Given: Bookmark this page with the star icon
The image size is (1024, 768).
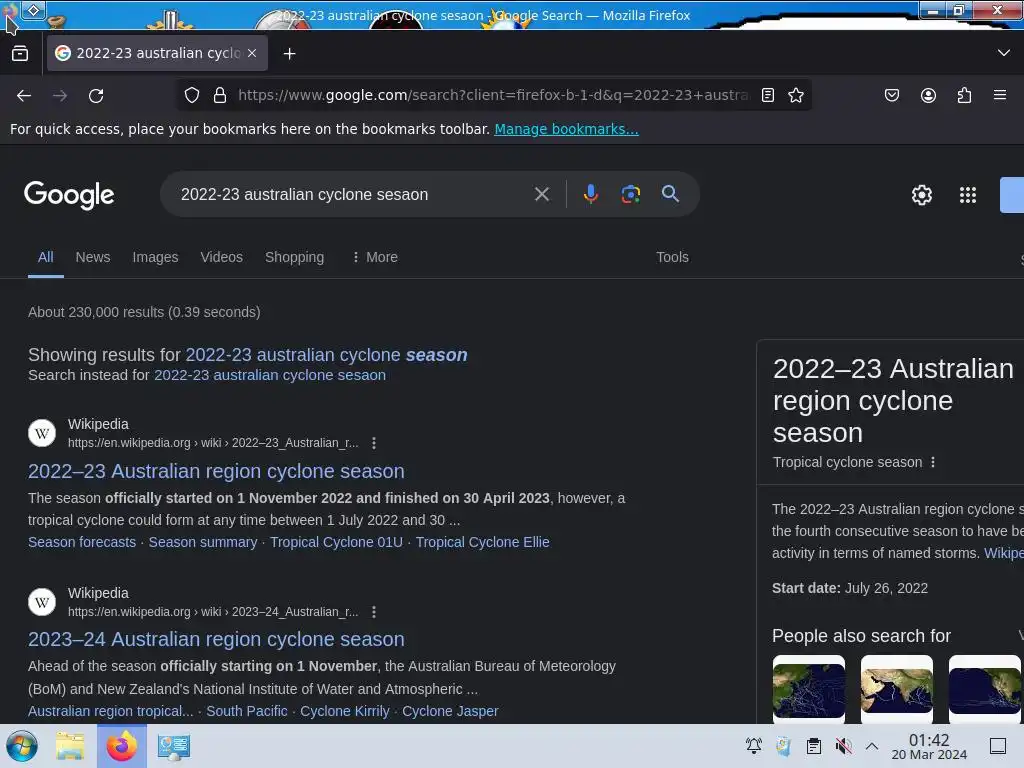Looking at the screenshot, I should click(795, 95).
